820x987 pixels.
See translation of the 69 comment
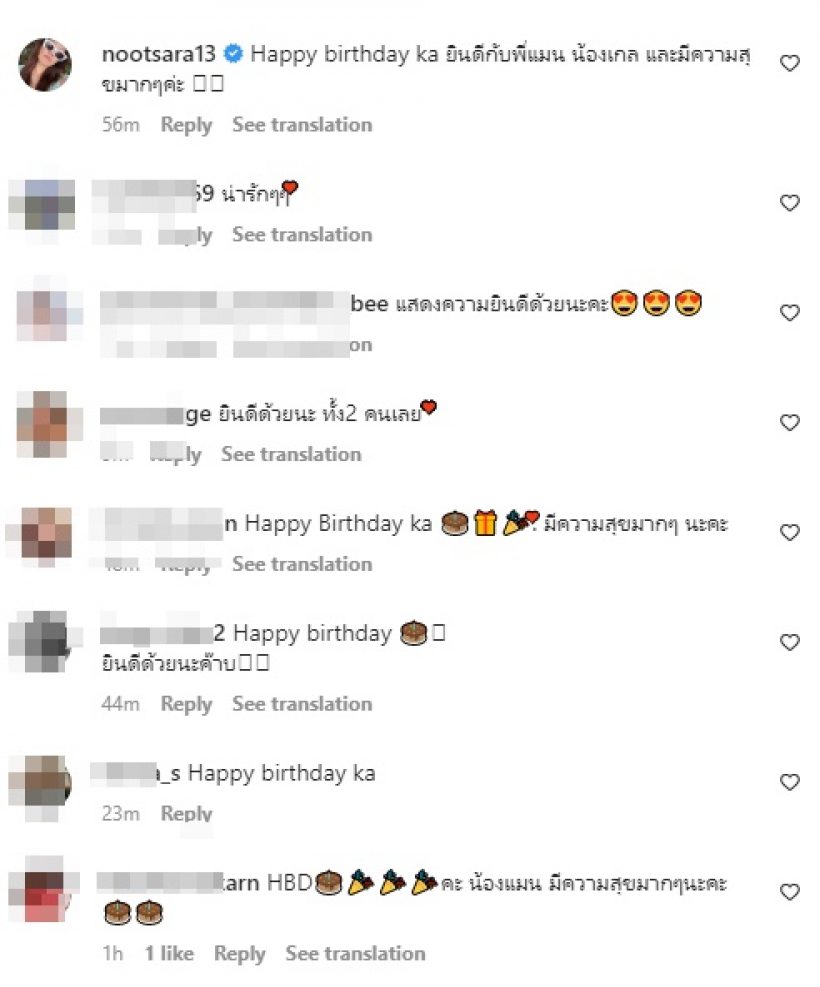tap(302, 234)
